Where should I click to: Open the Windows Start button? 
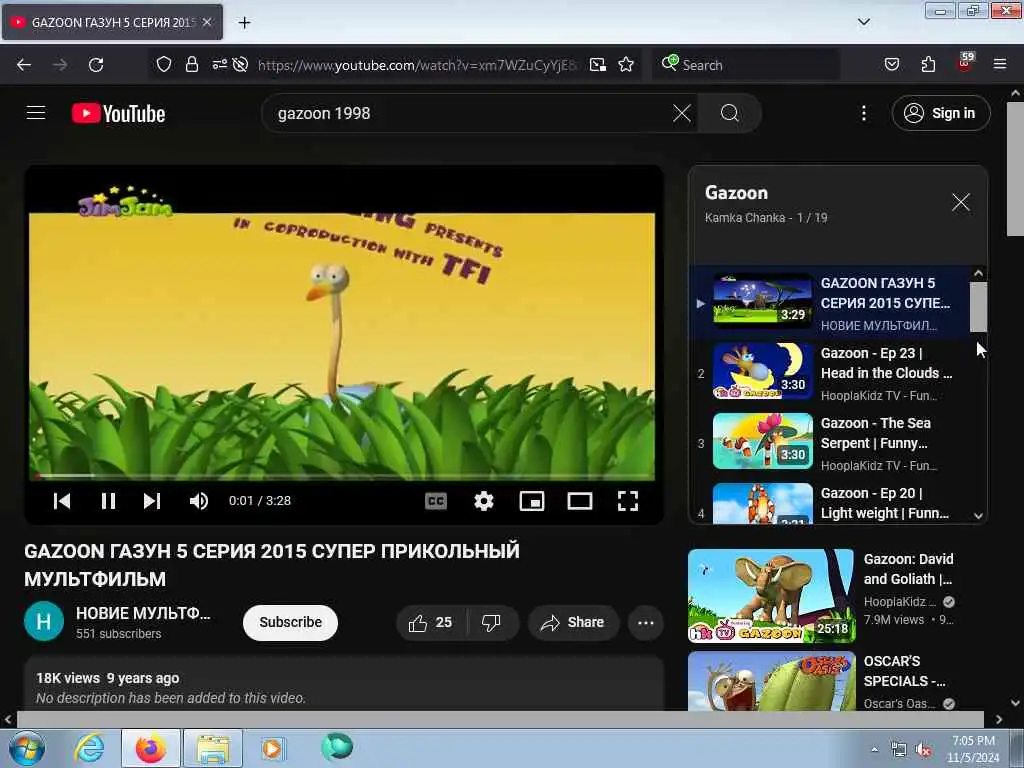tap(26, 748)
